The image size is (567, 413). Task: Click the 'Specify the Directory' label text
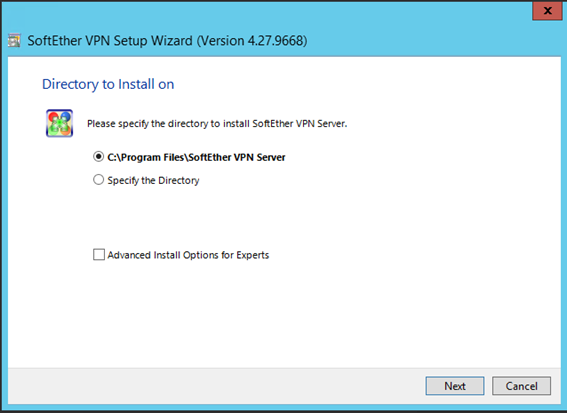coord(153,180)
